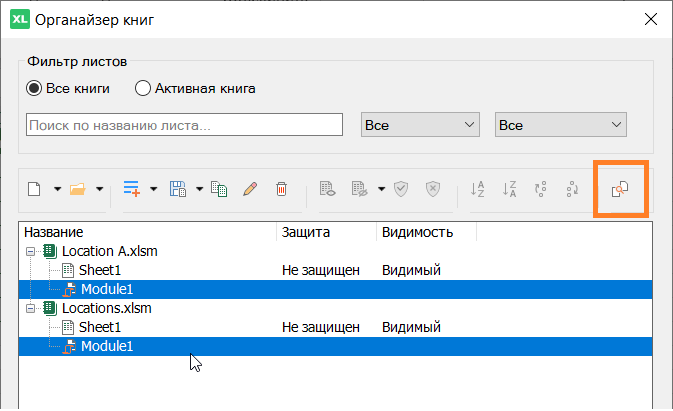The image size is (673, 411).
Task: Click Не защищен in Location A.xlsm Sheet1 row
Action: point(321,270)
